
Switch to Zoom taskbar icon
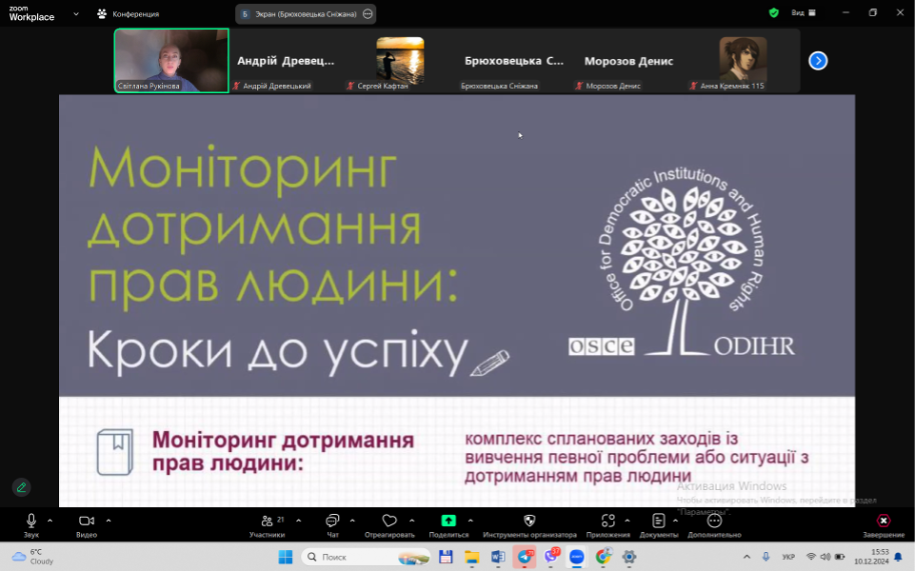577,557
